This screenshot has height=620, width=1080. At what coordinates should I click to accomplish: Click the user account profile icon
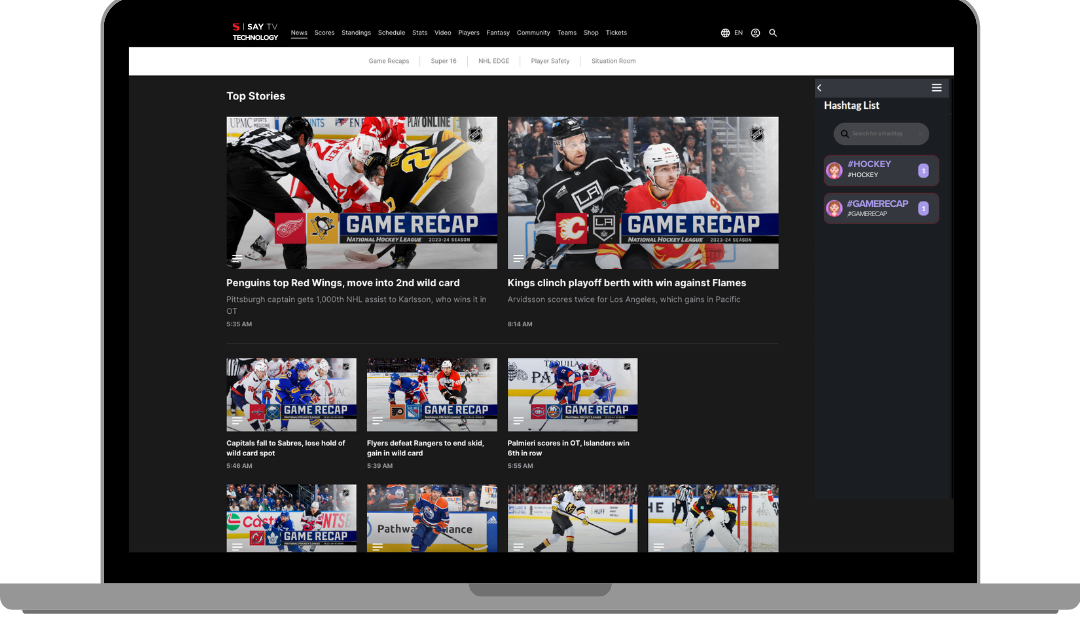tap(755, 33)
